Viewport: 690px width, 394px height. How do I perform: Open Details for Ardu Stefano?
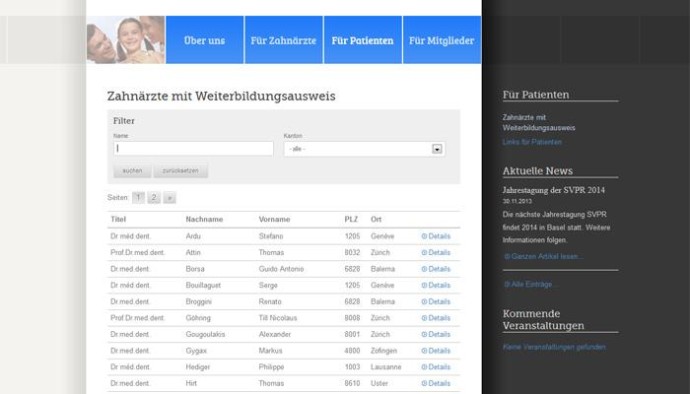[x=436, y=236]
